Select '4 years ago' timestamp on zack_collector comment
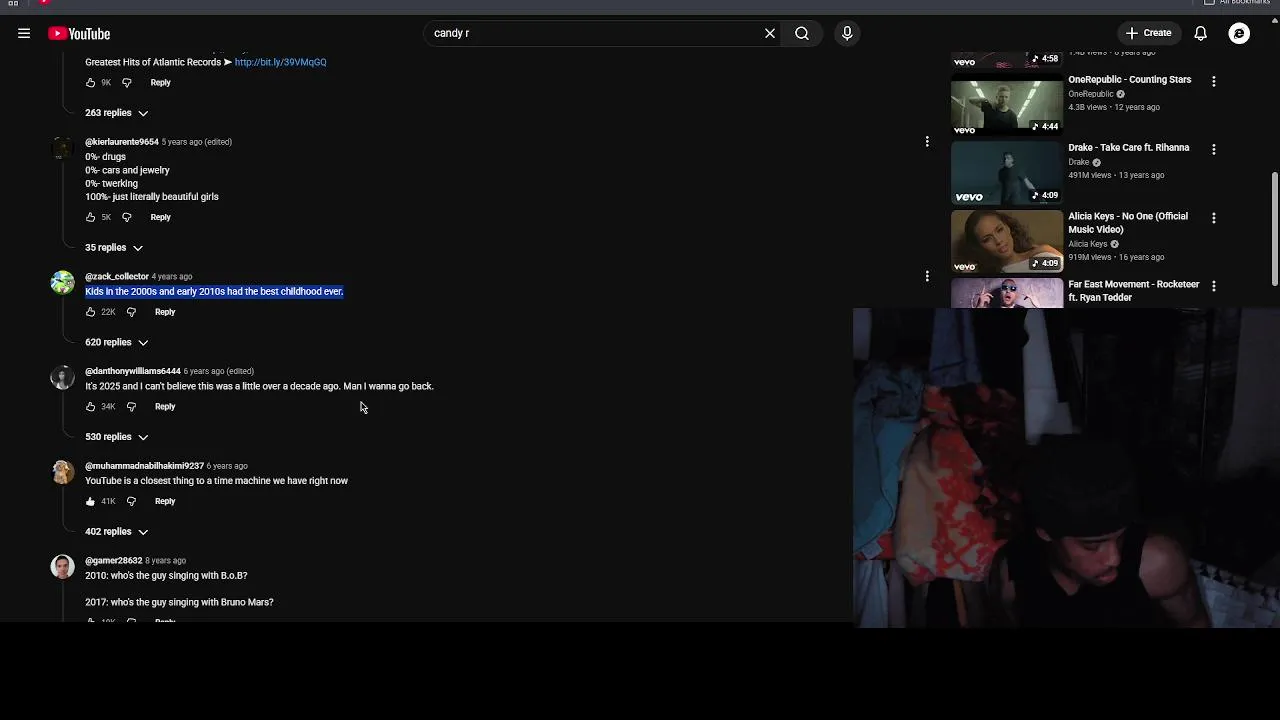Viewport: 1280px width, 720px height. point(172,276)
